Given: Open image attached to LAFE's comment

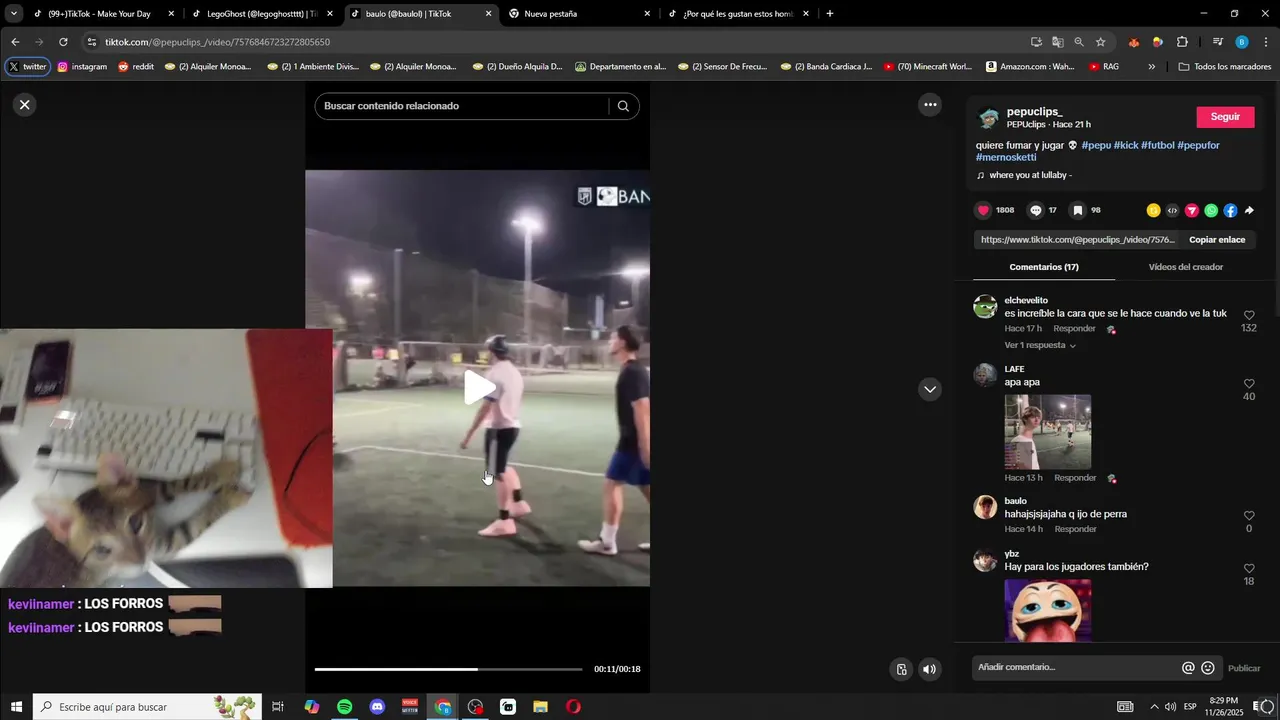Looking at the screenshot, I should [x=1048, y=432].
